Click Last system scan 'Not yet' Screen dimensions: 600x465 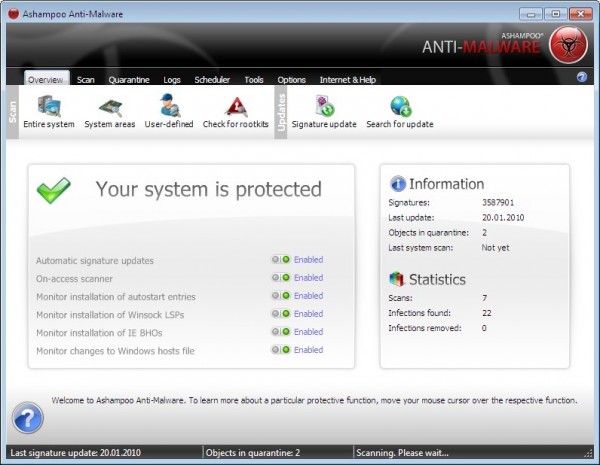tap(495, 248)
